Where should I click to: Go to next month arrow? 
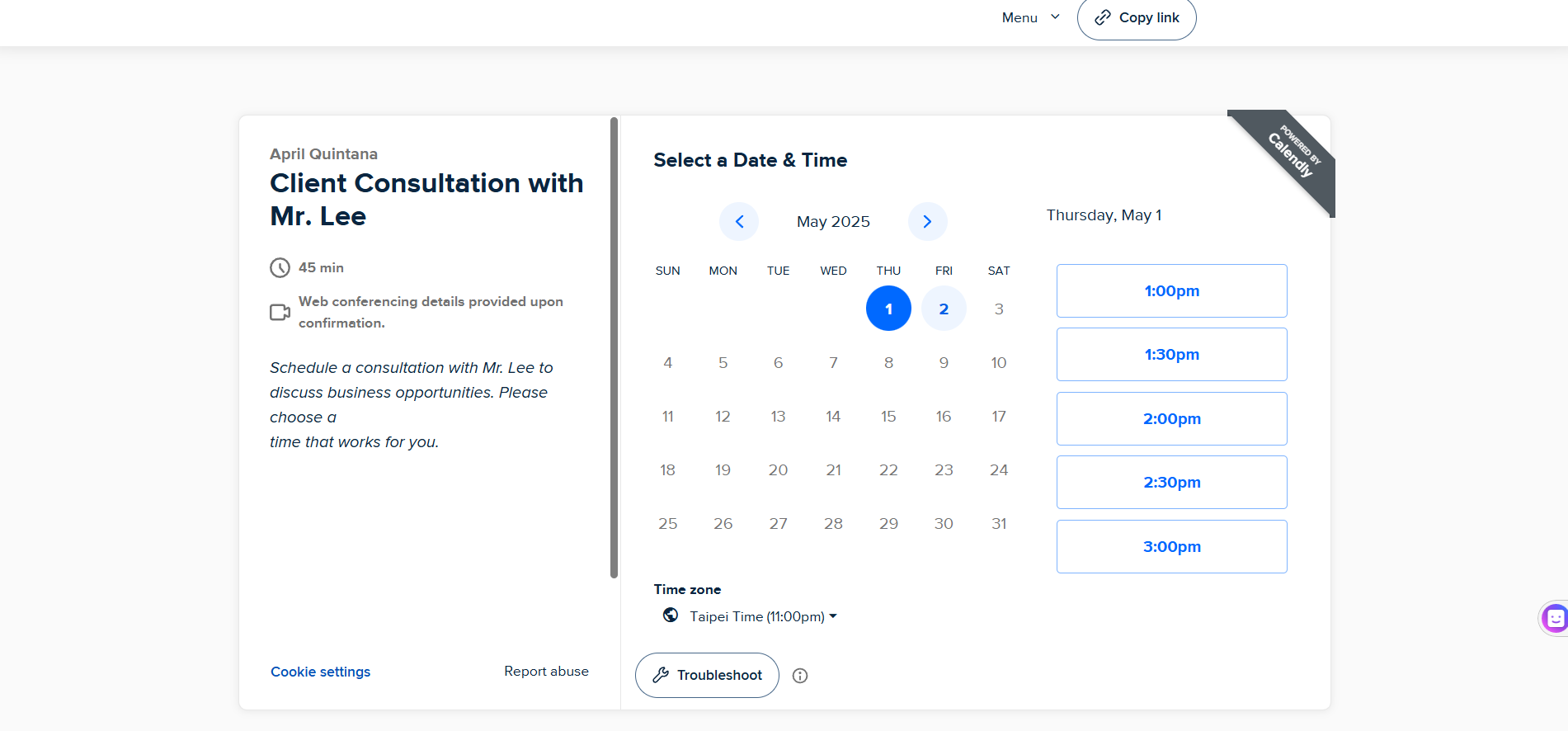point(927,221)
